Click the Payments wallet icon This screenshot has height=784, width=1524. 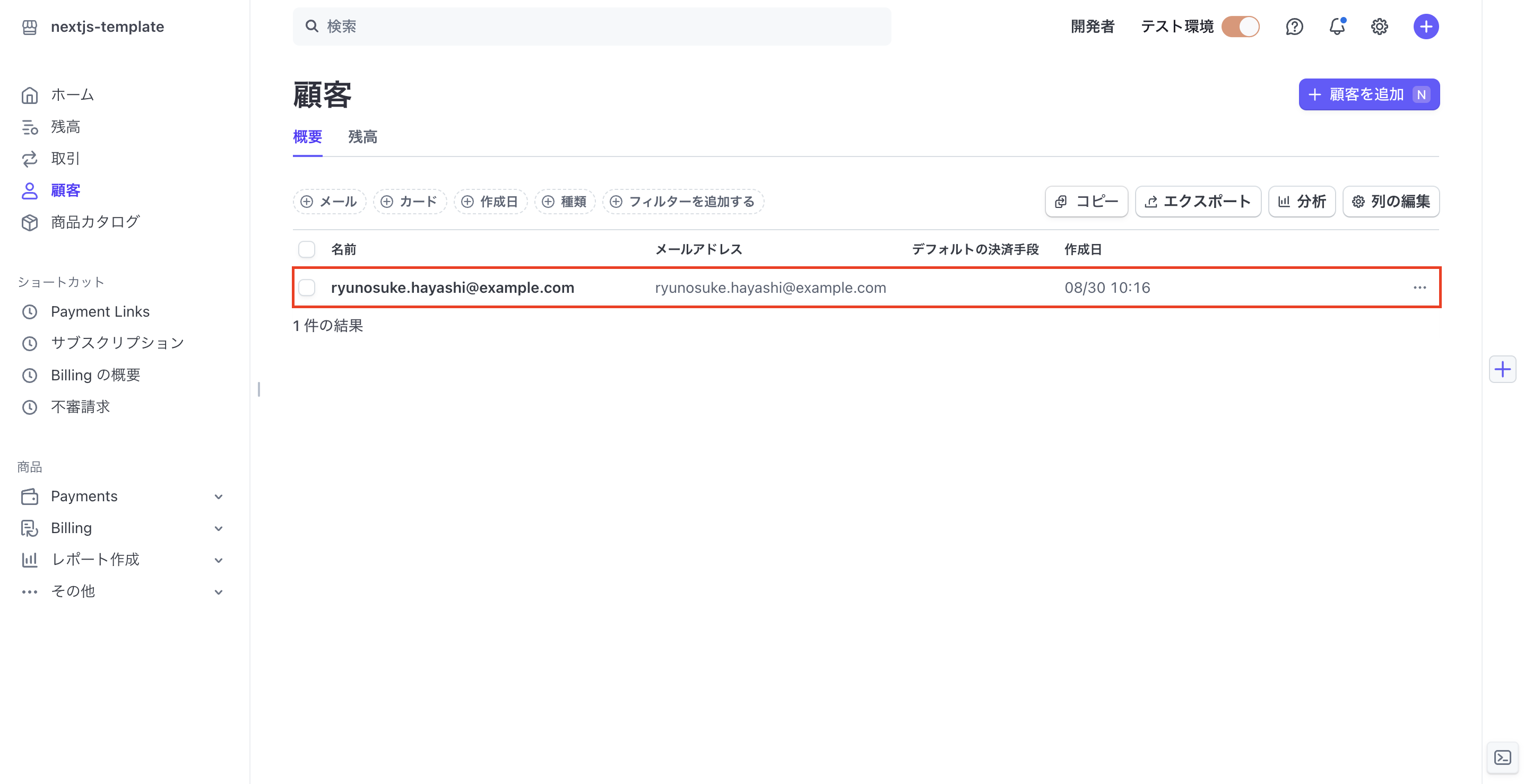30,496
